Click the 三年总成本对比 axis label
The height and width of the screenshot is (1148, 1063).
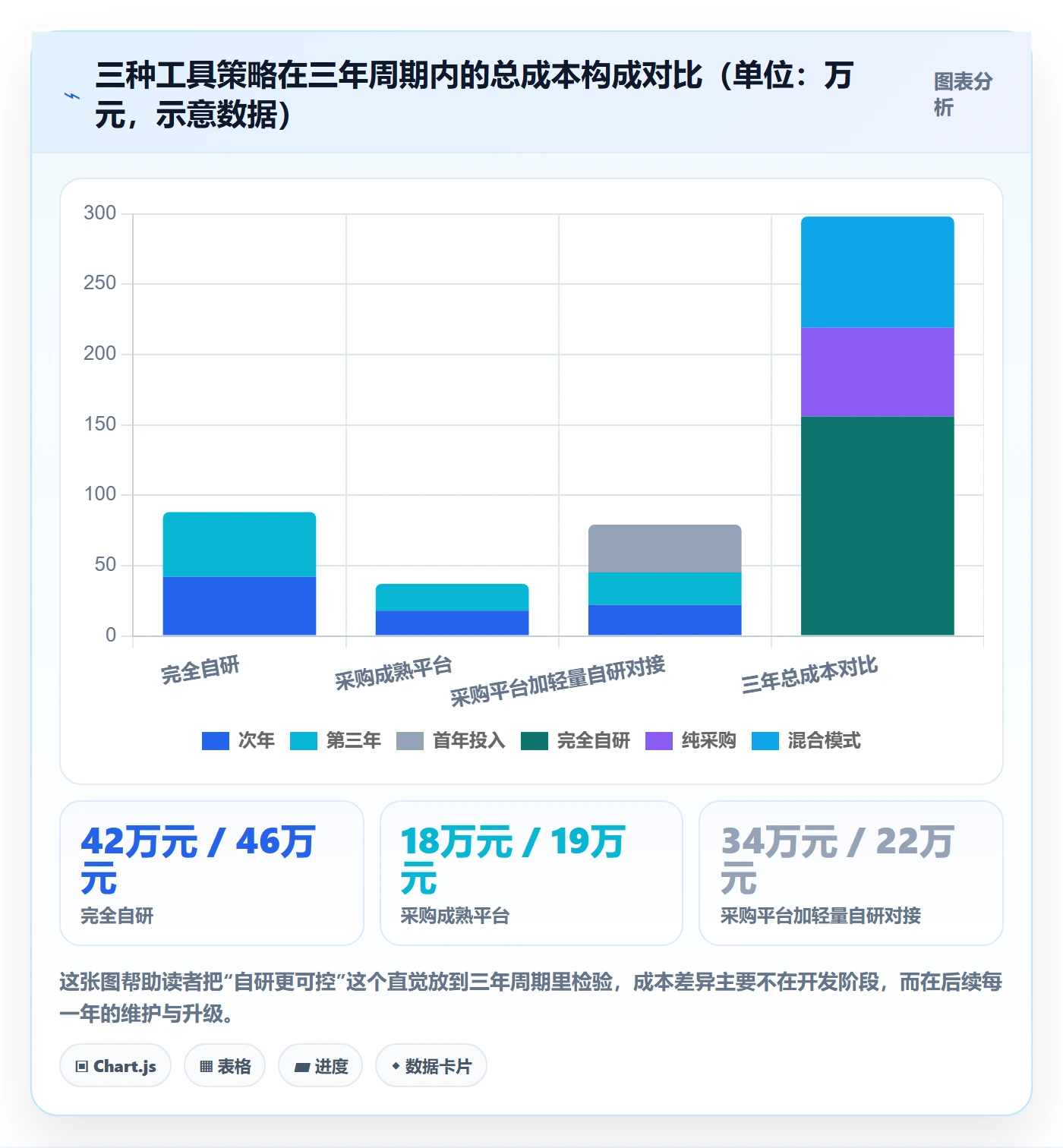[809, 674]
